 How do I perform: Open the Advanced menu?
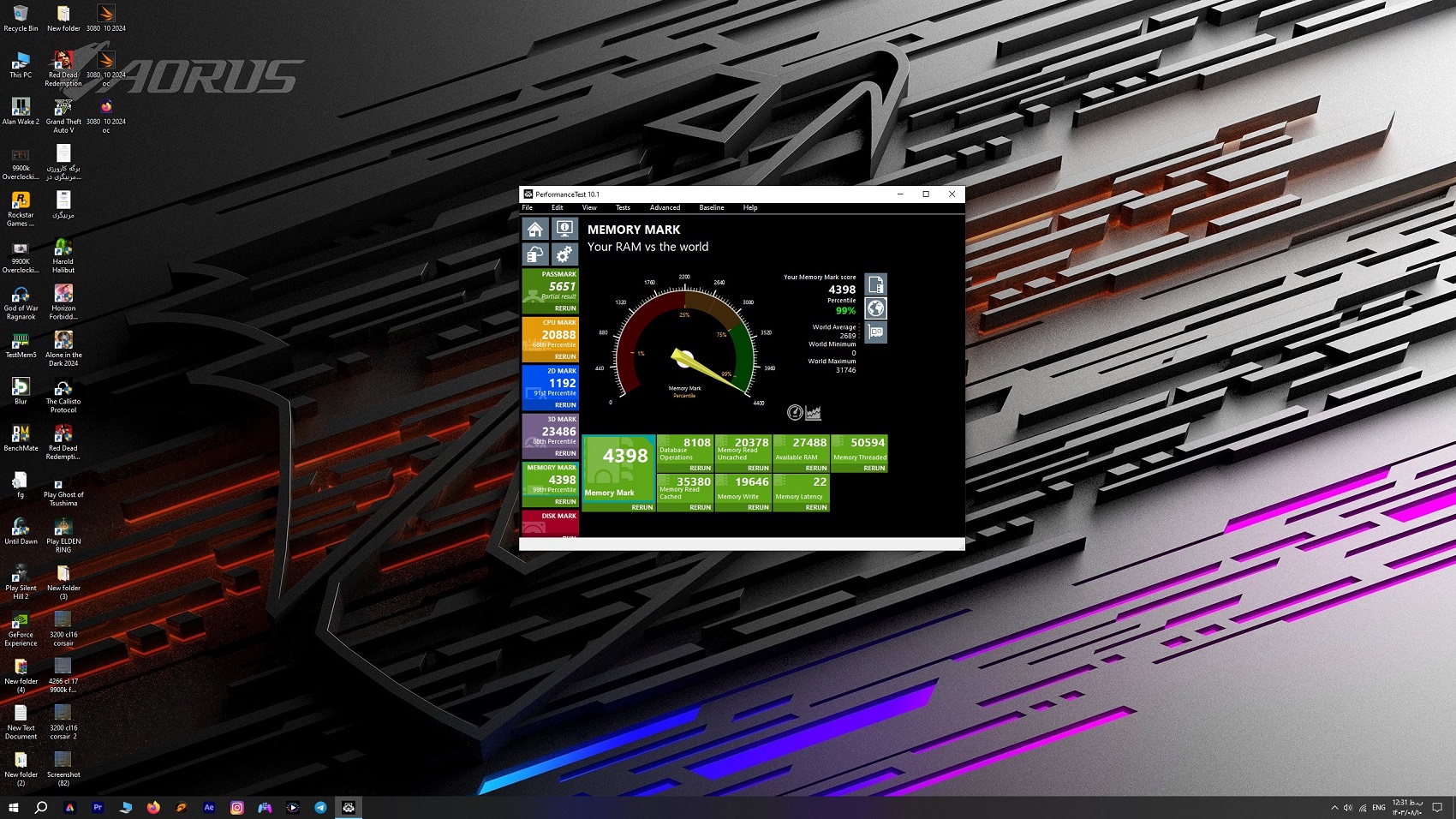coord(665,207)
